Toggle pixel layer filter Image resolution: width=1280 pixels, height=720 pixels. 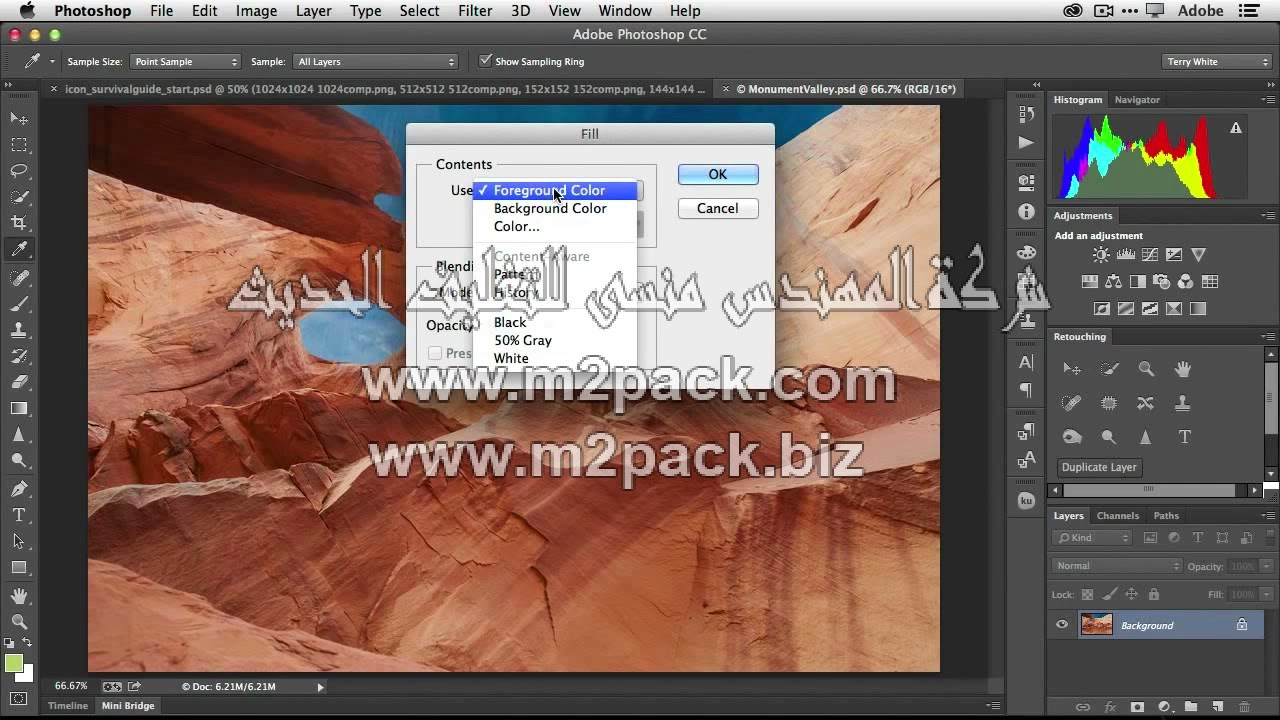1150,538
